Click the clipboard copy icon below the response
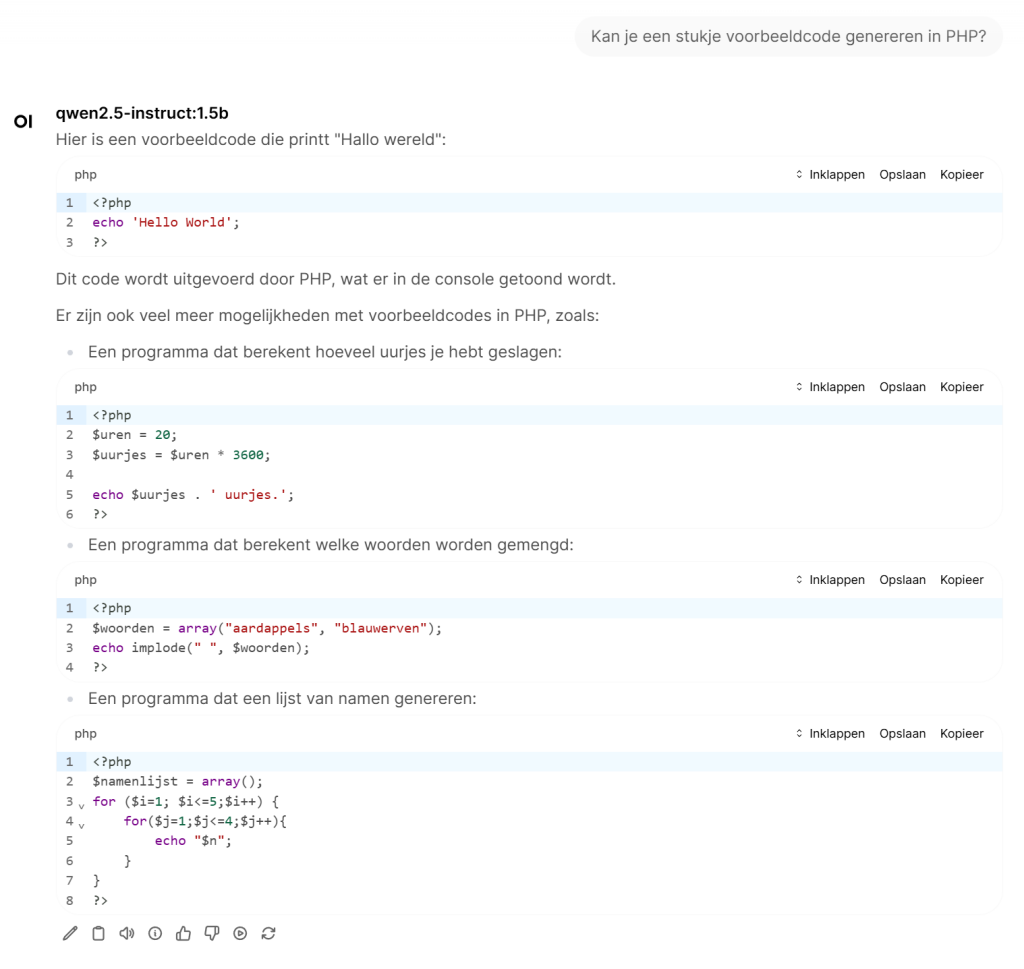Screen dimensions: 1024x969 pyautogui.click(x=98, y=934)
